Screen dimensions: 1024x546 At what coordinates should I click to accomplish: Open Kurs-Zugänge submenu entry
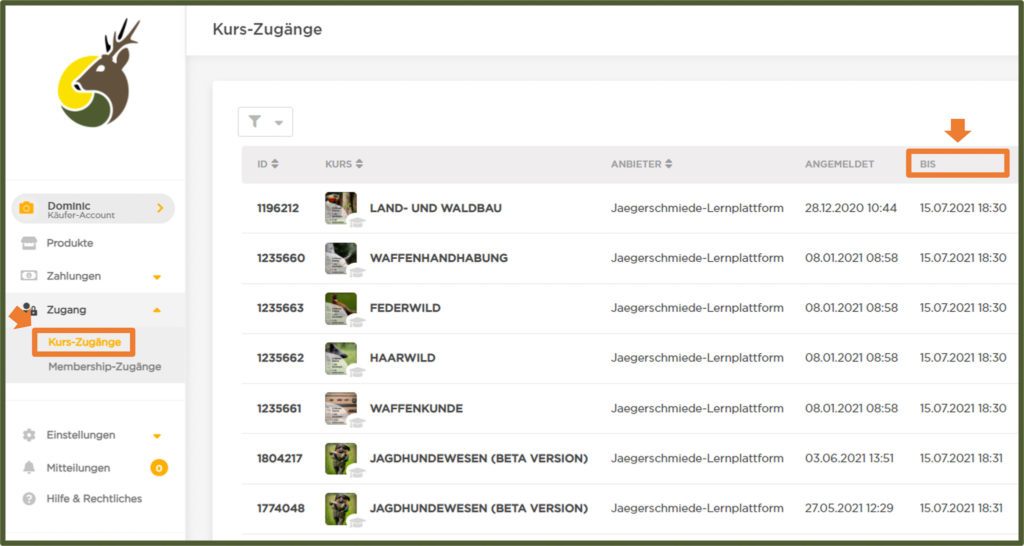(x=84, y=342)
